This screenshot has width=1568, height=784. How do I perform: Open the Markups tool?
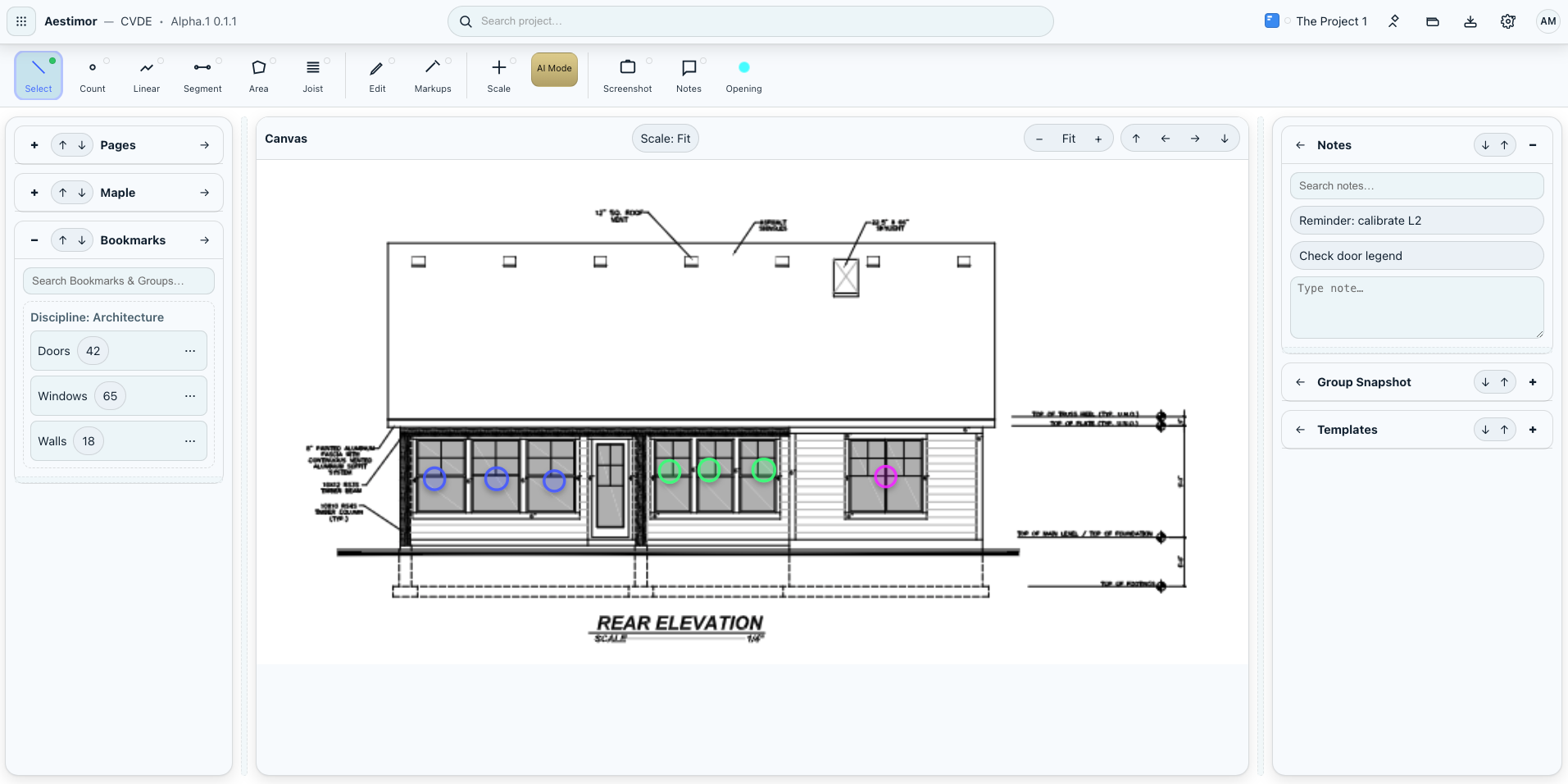(x=433, y=75)
